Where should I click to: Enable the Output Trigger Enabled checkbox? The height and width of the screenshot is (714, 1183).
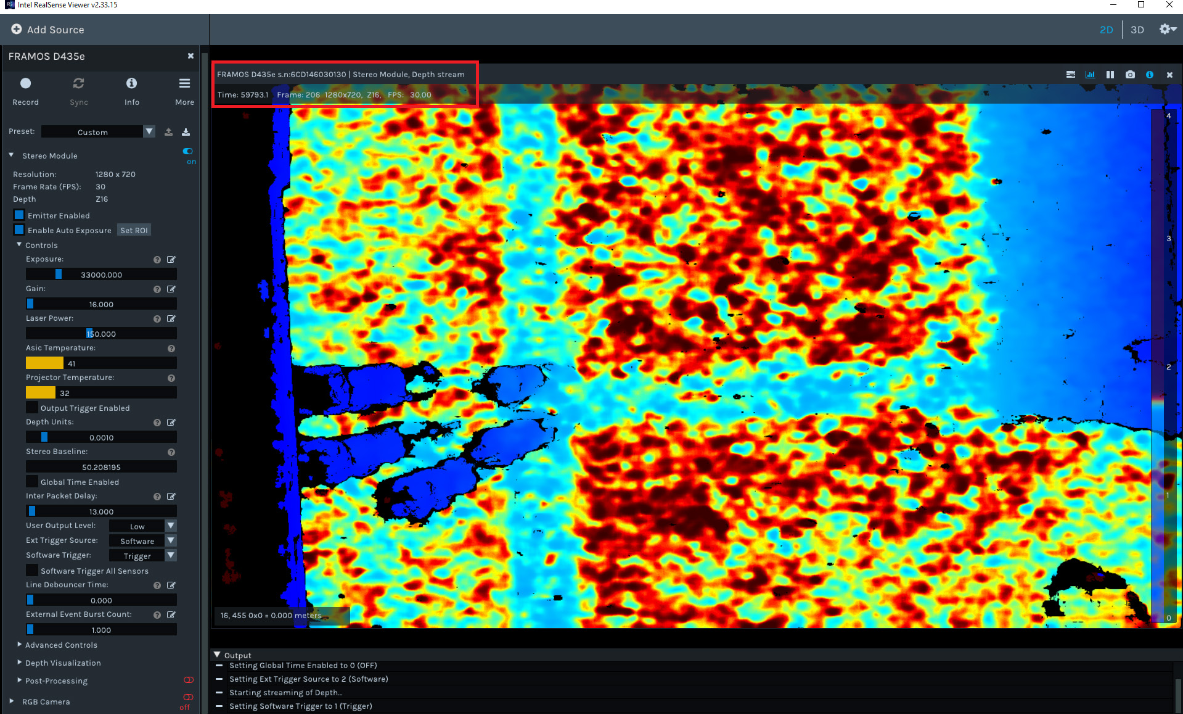pyautogui.click(x=32, y=408)
